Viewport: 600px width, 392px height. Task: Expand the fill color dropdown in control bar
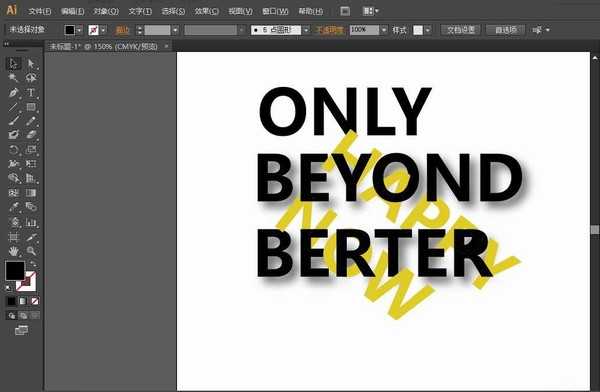[79, 30]
